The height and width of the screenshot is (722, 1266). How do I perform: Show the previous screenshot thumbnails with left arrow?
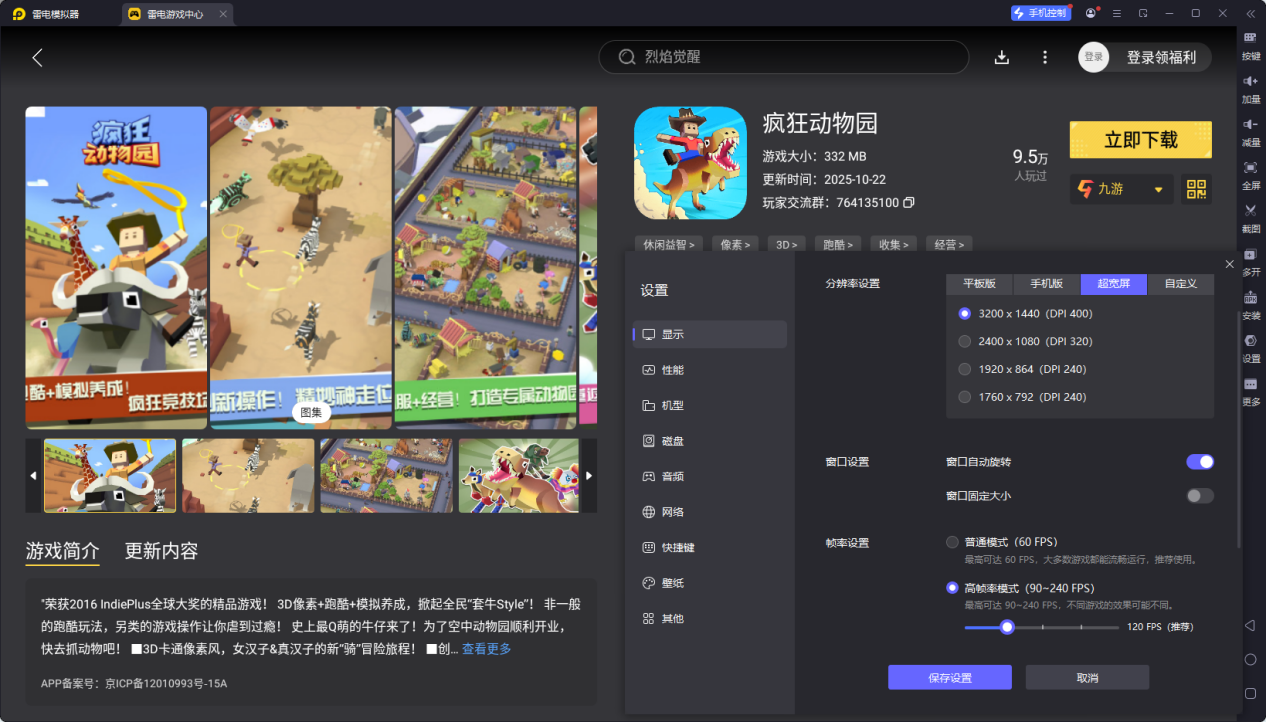pos(34,476)
